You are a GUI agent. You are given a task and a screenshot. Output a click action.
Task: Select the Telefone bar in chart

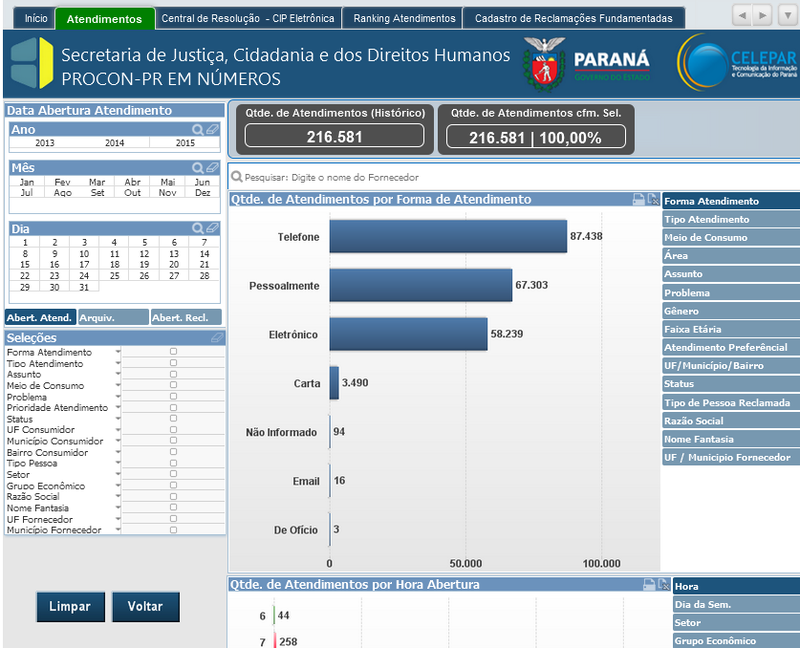point(448,236)
